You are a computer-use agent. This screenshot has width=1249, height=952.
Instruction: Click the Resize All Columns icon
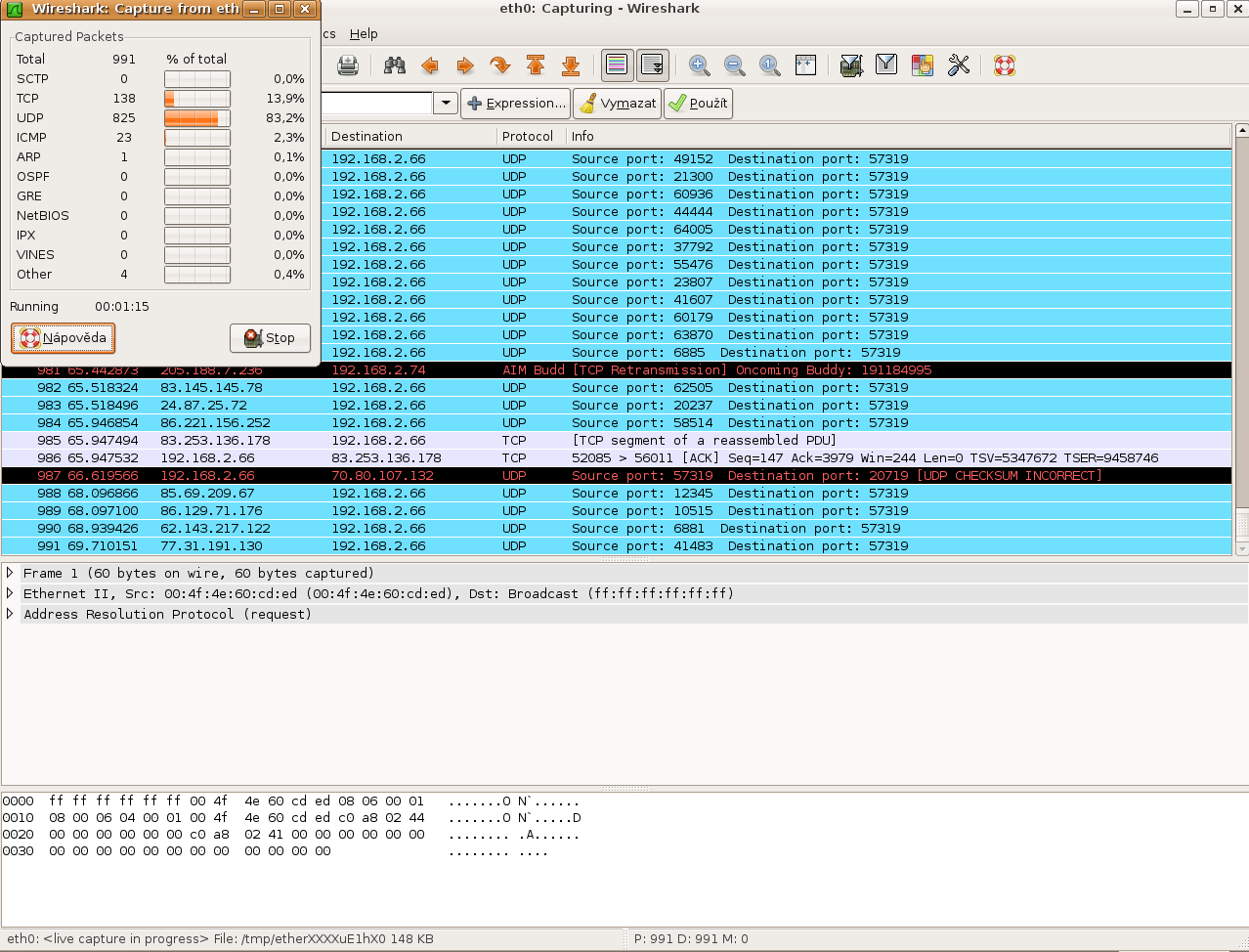pos(805,65)
